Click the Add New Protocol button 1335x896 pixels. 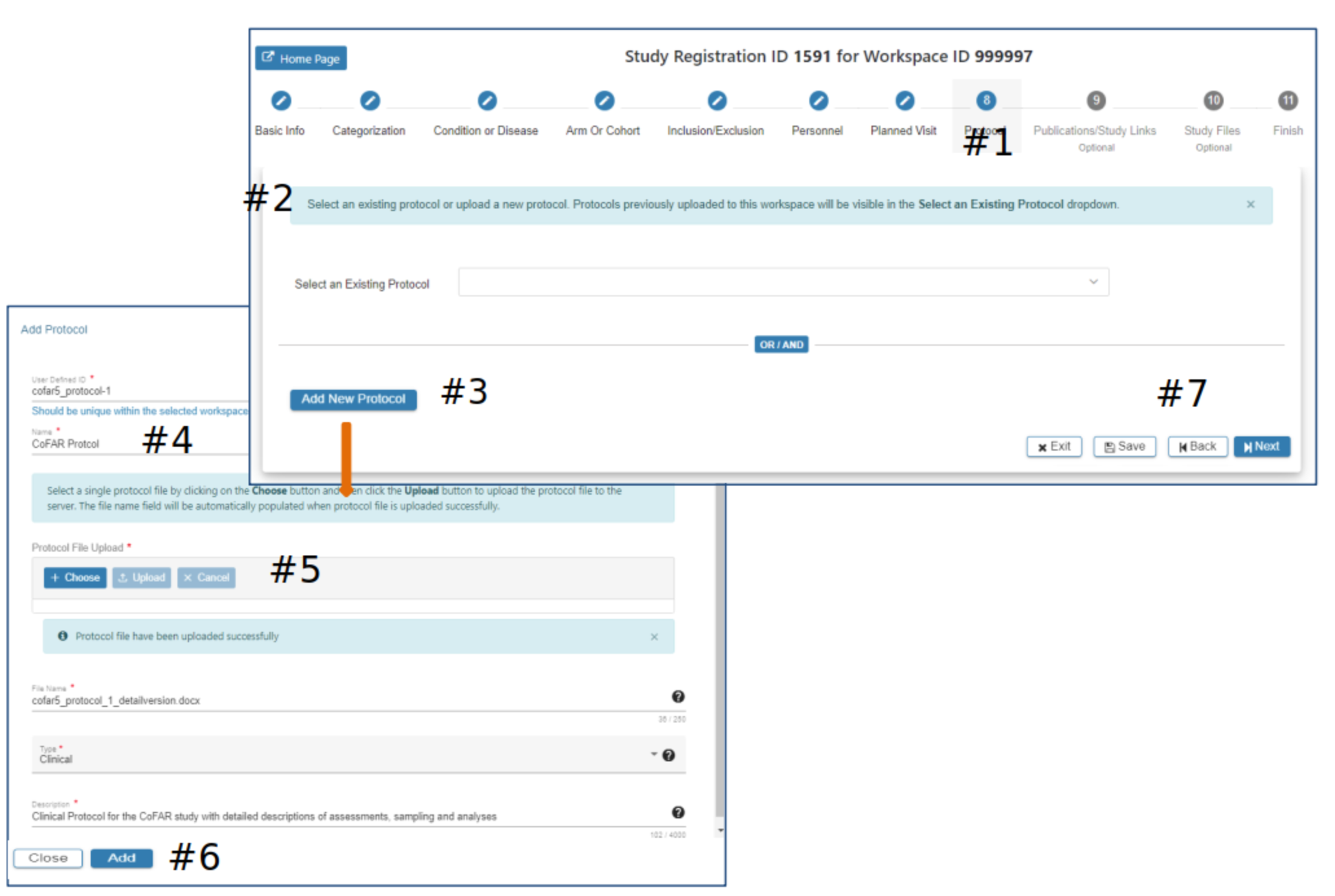[x=353, y=399]
